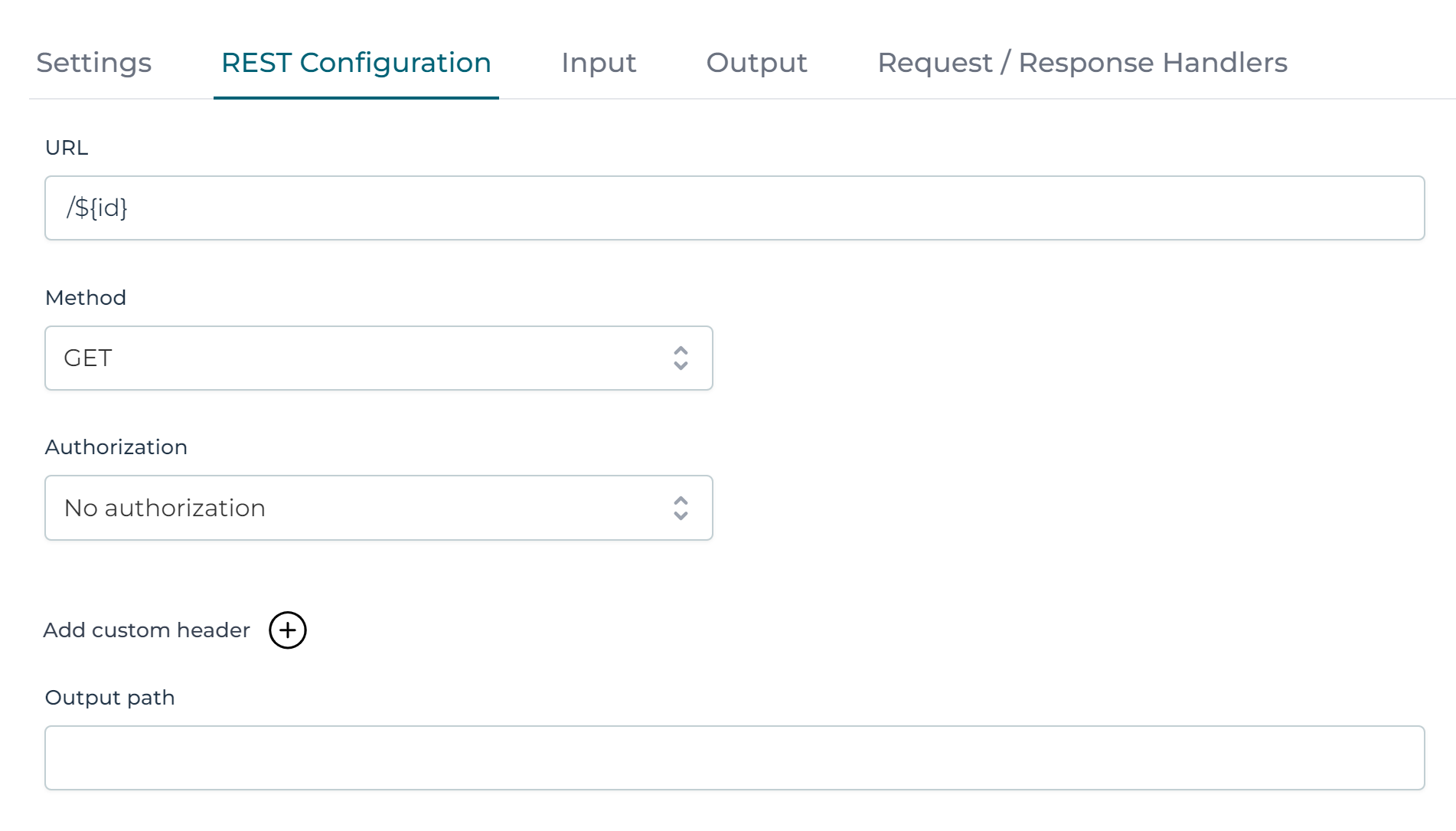This screenshot has height=831, width=1456.
Task: Change No authorization selection
Action: pyautogui.click(x=379, y=508)
